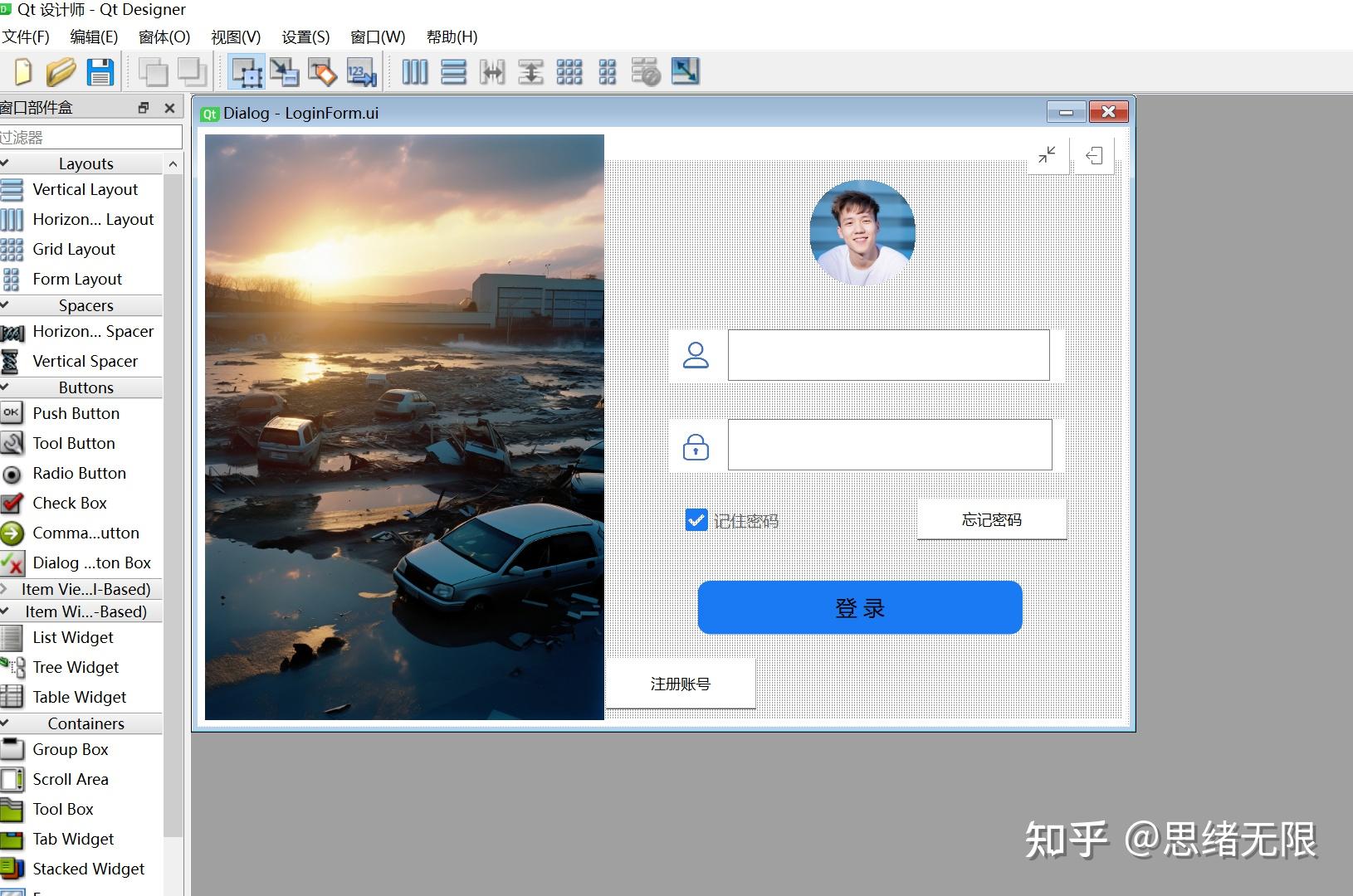The width and height of the screenshot is (1353, 896).
Task: Save the form with the save toolbar icon
Action: pyautogui.click(x=100, y=72)
